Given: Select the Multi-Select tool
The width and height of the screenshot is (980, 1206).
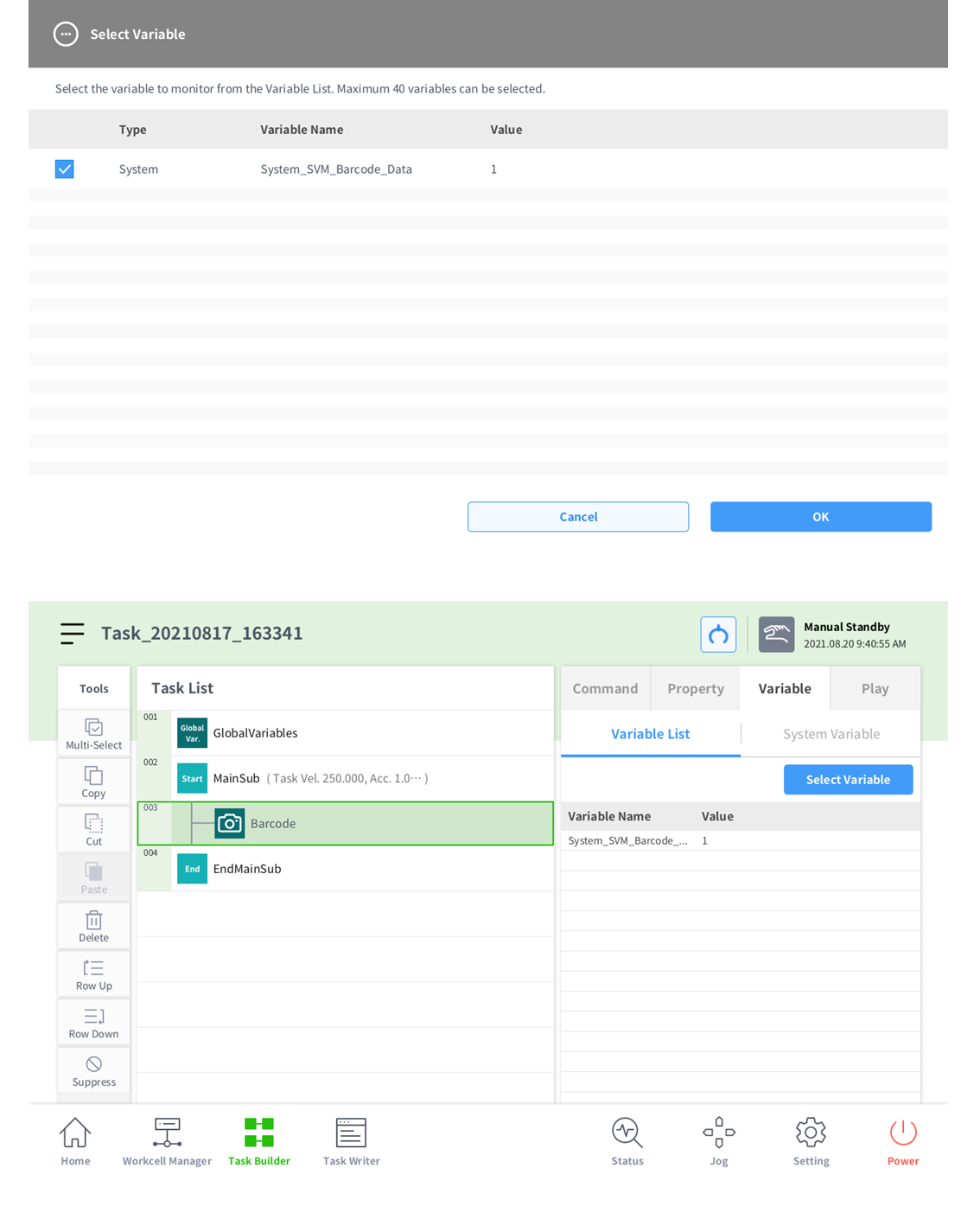Looking at the screenshot, I should point(94,734).
